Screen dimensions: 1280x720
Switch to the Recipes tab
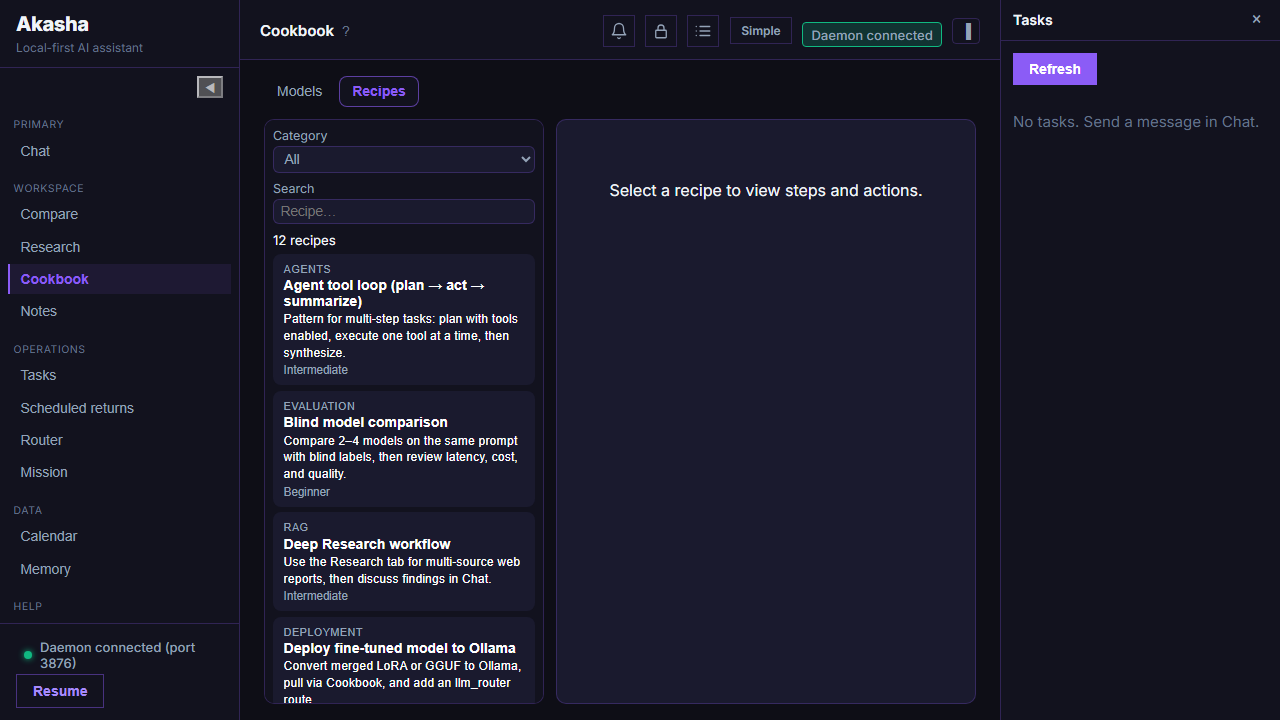click(x=379, y=91)
